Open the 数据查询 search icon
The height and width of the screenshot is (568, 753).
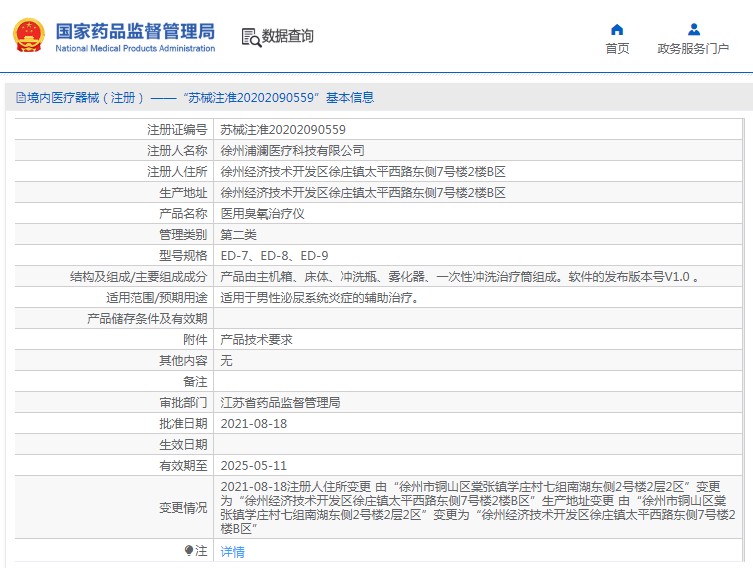tap(251, 37)
